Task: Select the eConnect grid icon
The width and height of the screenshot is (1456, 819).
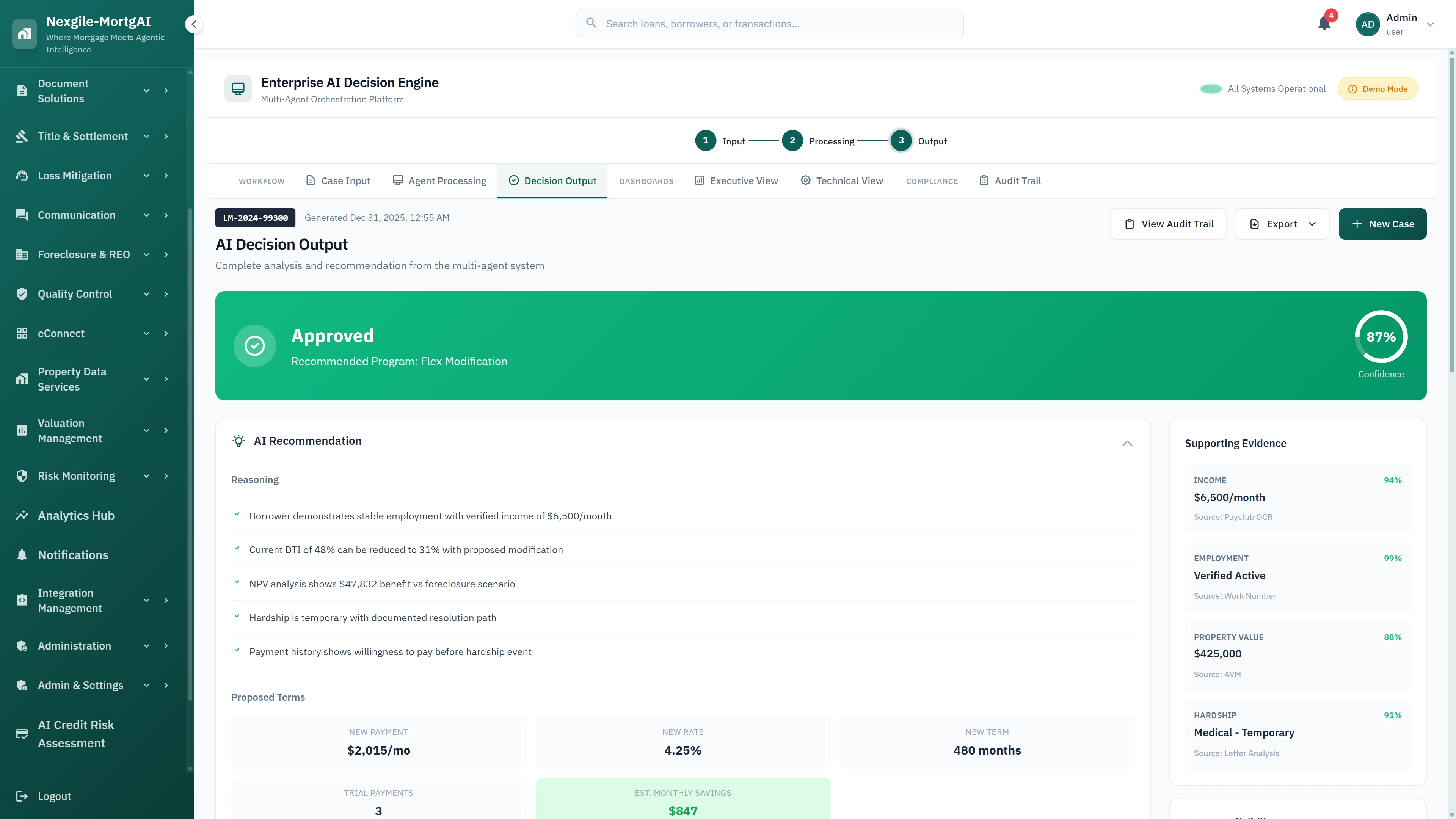Action: [22, 334]
